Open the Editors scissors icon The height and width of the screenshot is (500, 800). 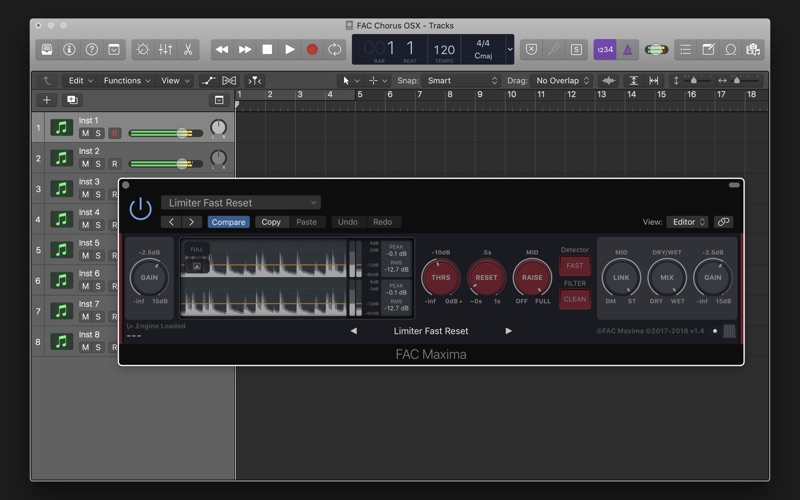click(x=188, y=49)
